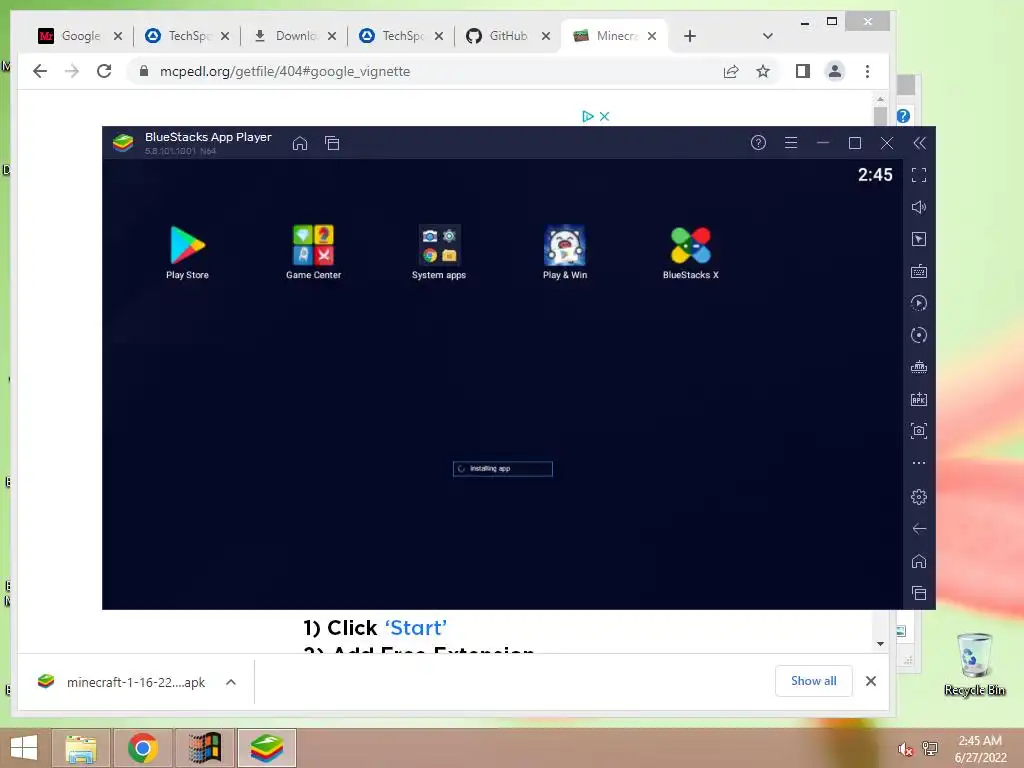Click the share page icon in Chrome
1024x768 pixels.
pos(731,71)
